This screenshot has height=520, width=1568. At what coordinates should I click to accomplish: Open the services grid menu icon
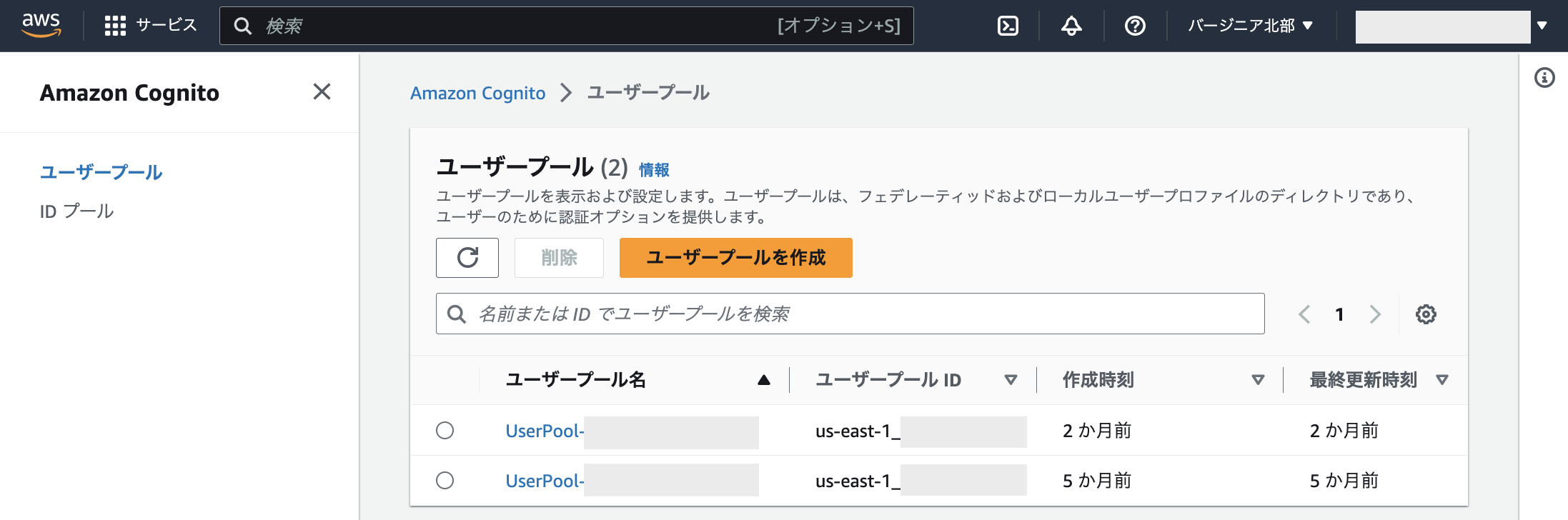coord(115,26)
